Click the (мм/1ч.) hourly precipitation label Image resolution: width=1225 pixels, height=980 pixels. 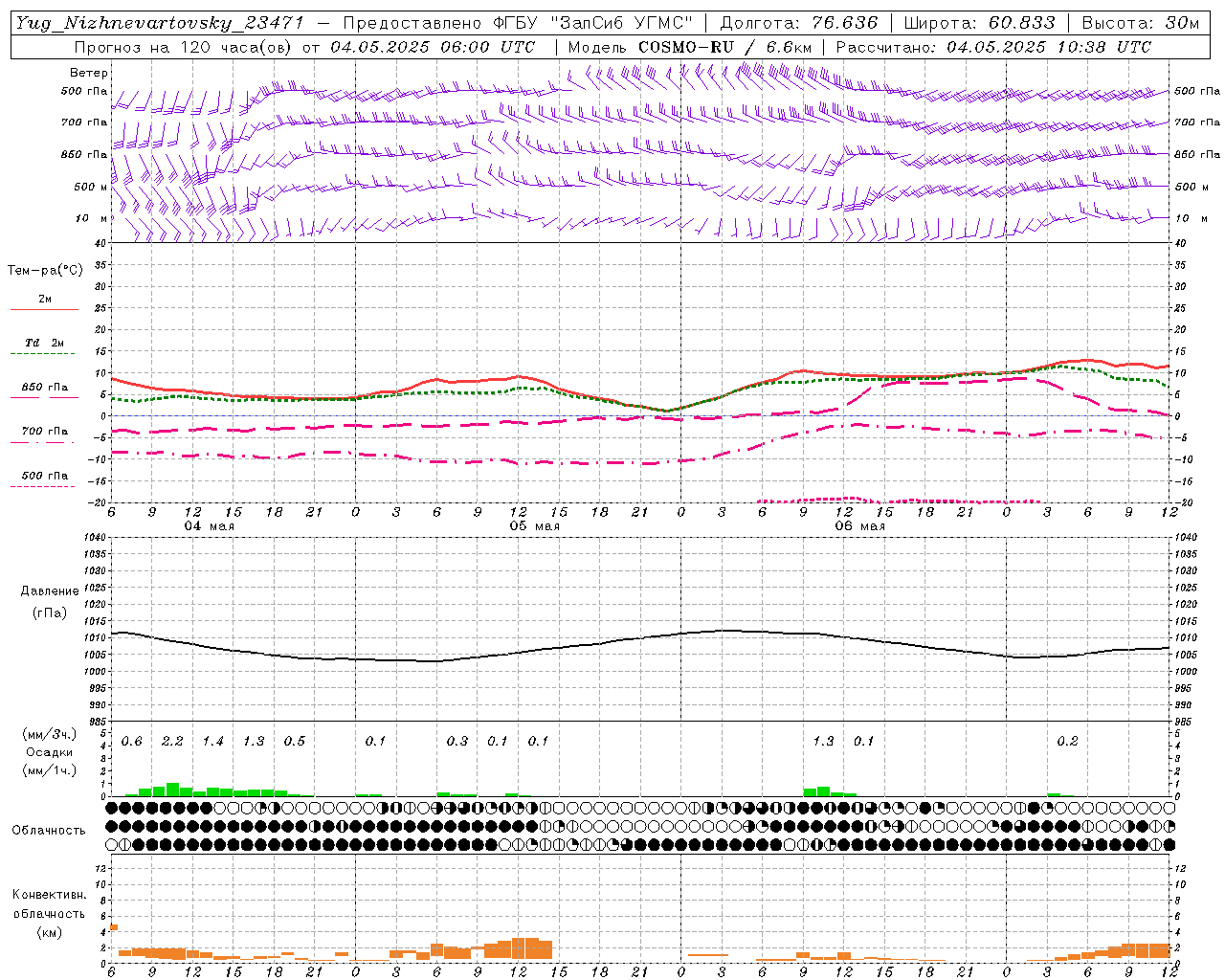point(49,770)
